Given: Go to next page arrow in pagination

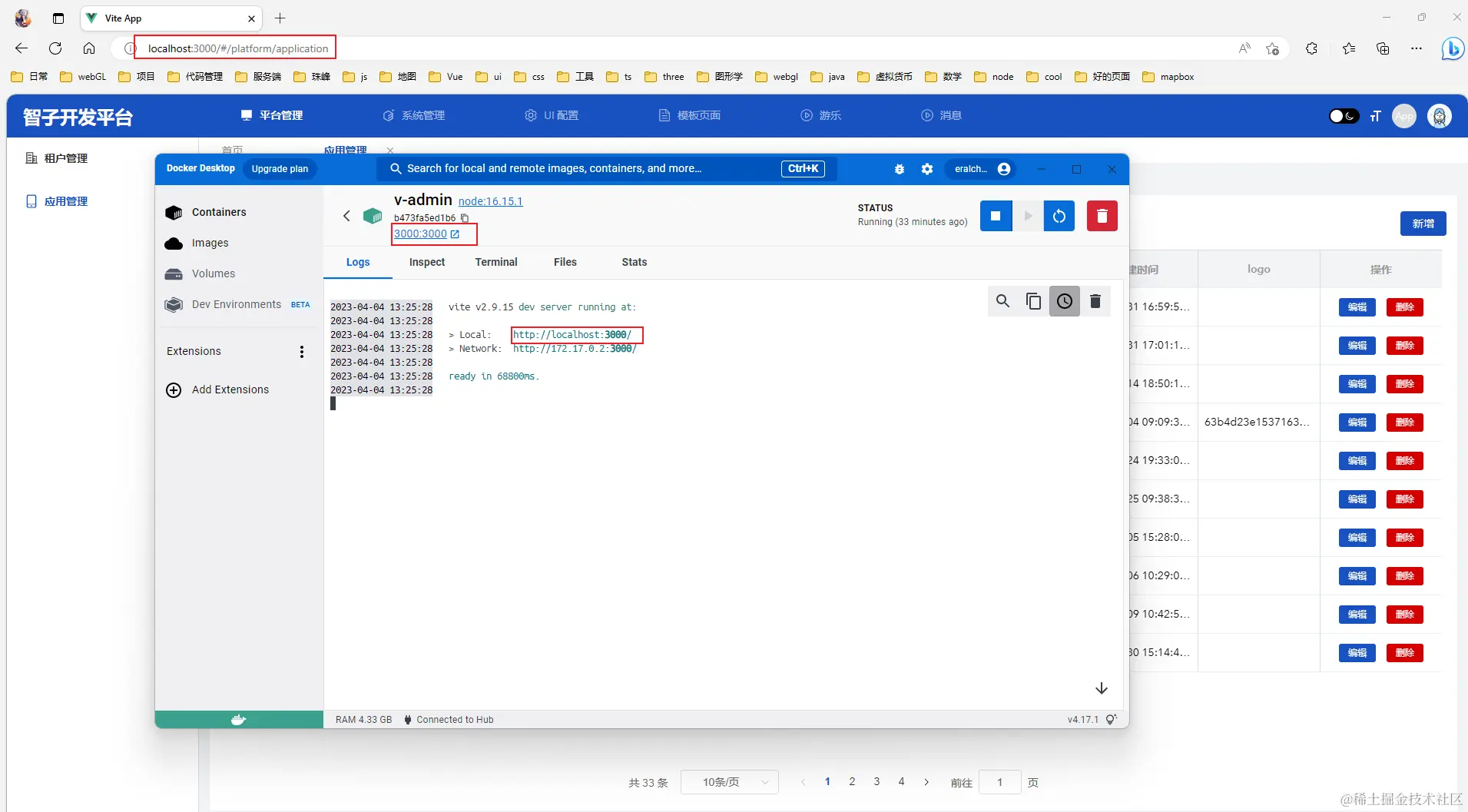Looking at the screenshot, I should [x=926, y=782].
